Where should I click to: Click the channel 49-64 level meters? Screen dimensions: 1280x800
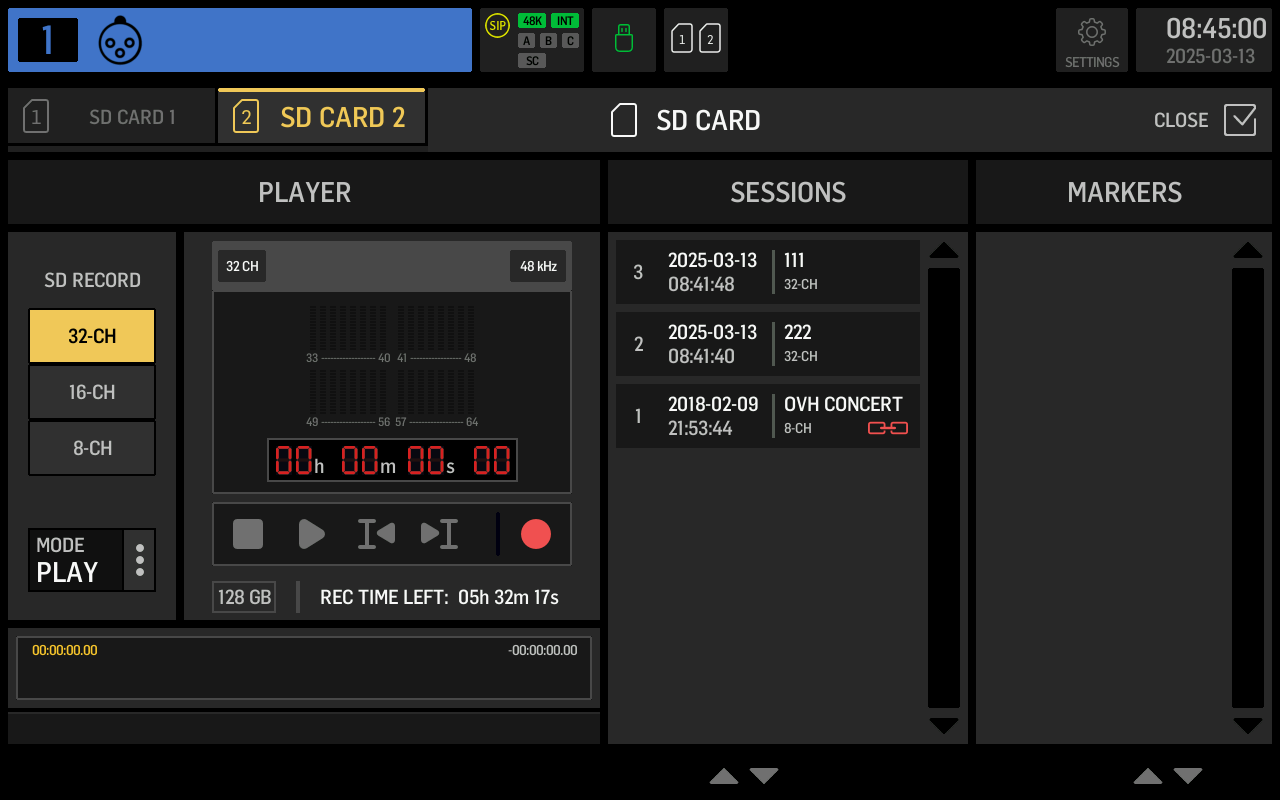(392, 398)
